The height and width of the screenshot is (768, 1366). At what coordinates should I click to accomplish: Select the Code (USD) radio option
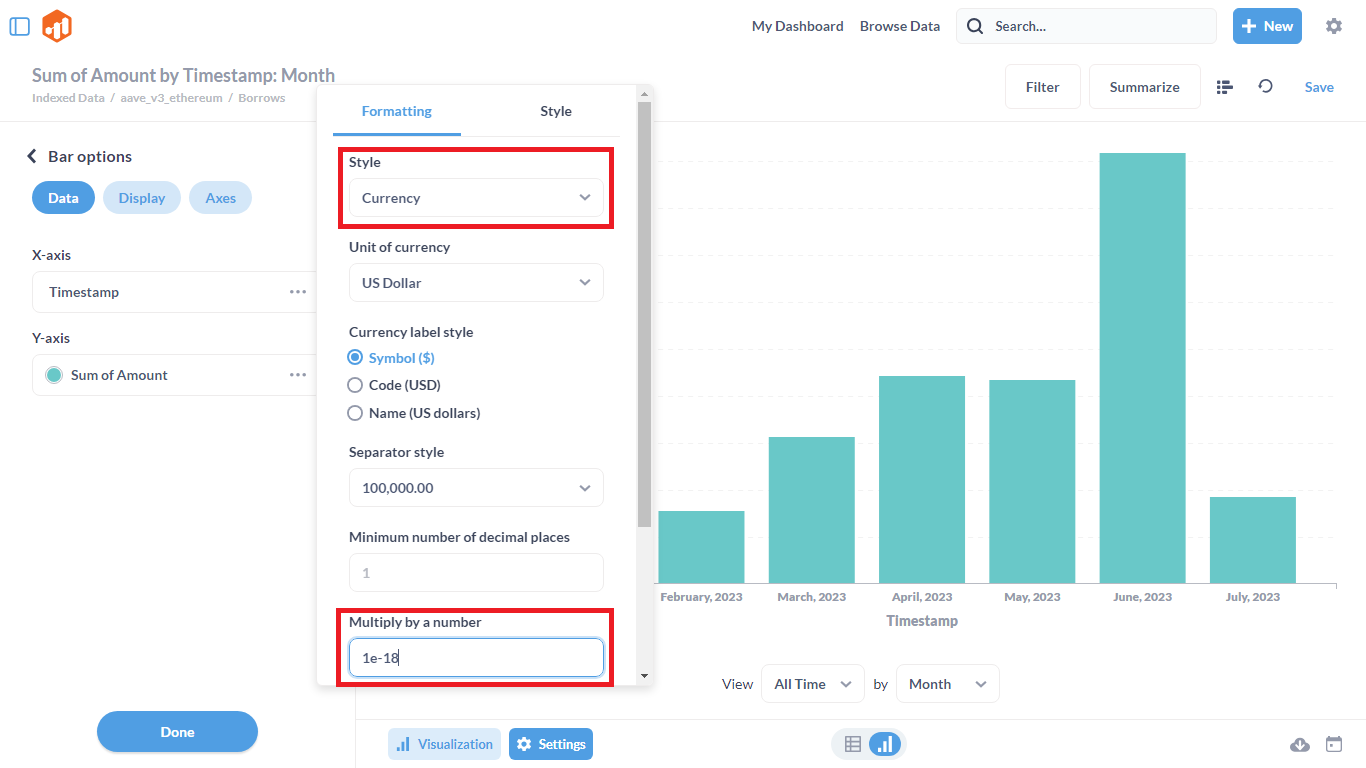click(355, 385)
